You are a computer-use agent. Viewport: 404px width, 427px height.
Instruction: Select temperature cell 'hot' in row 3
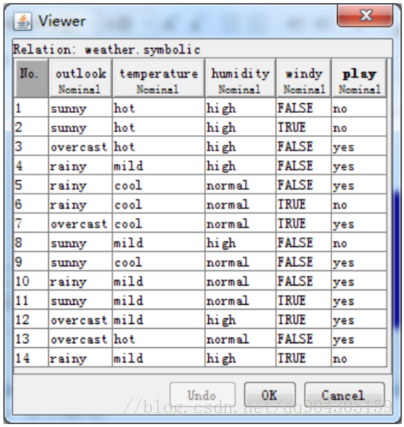pyautogui.click(x=159, y=146)
